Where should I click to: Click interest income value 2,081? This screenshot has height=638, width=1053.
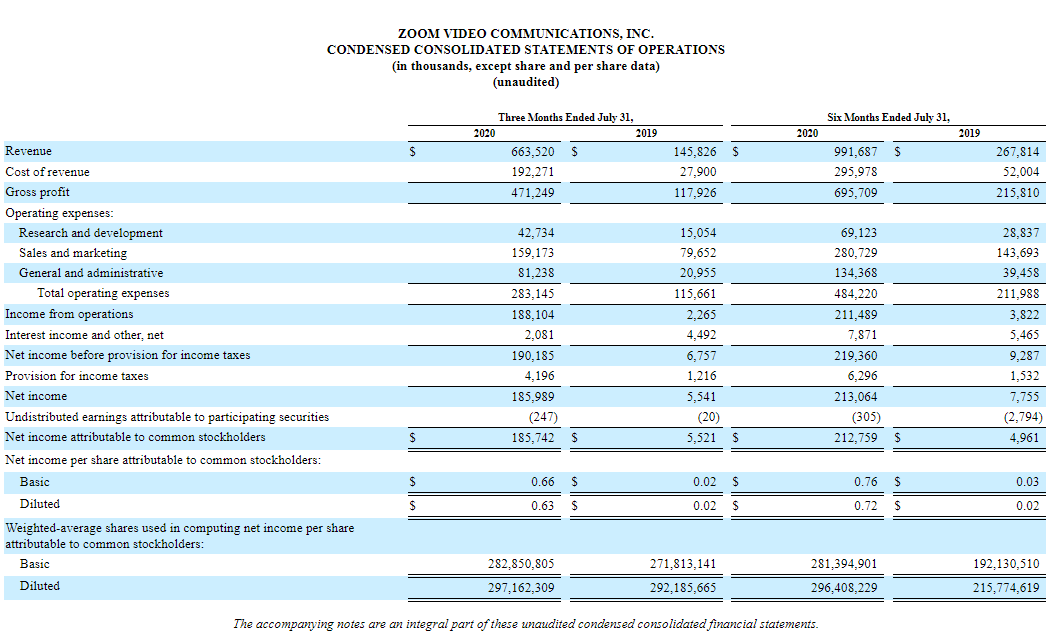539,335
